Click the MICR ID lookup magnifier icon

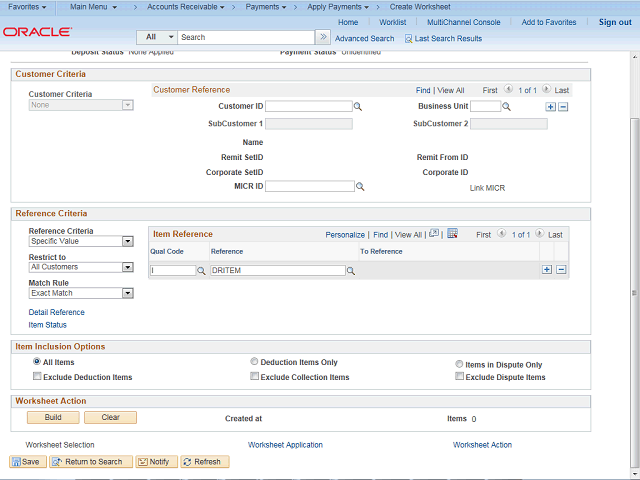tap(361, 186)
